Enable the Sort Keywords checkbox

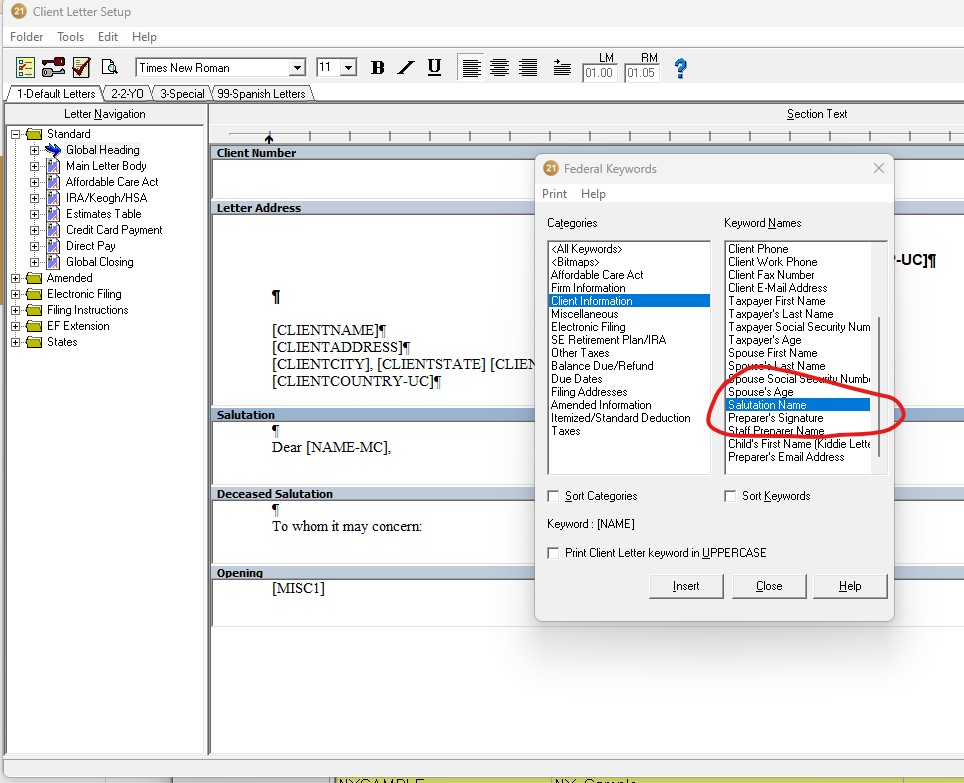pyautogui.click(x=730, y=495)
